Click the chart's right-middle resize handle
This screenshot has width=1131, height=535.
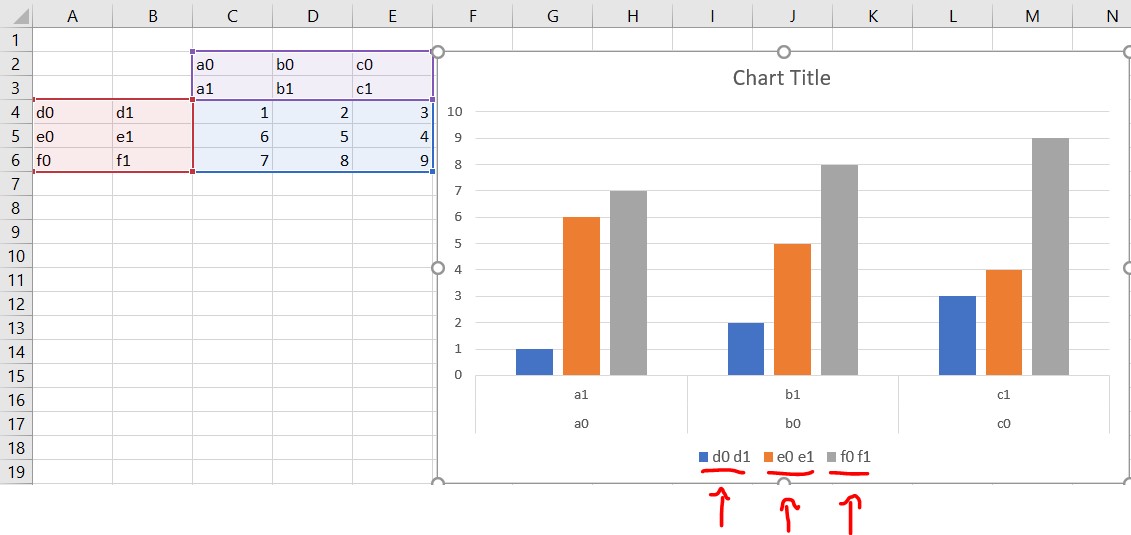[x=1129, y=267]
